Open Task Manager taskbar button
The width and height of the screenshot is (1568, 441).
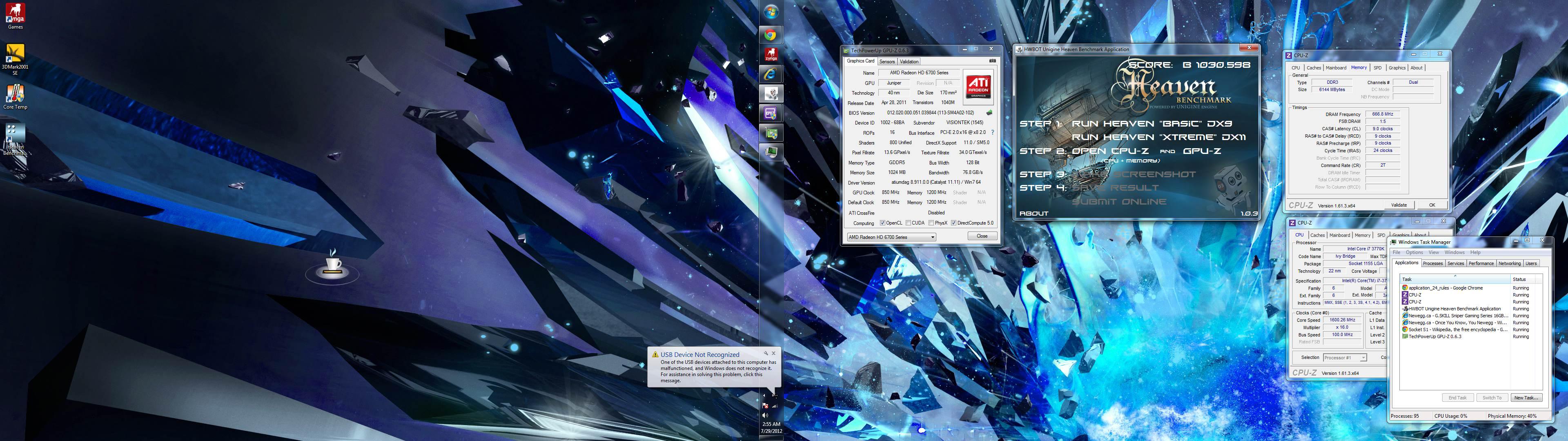(771, 152)
